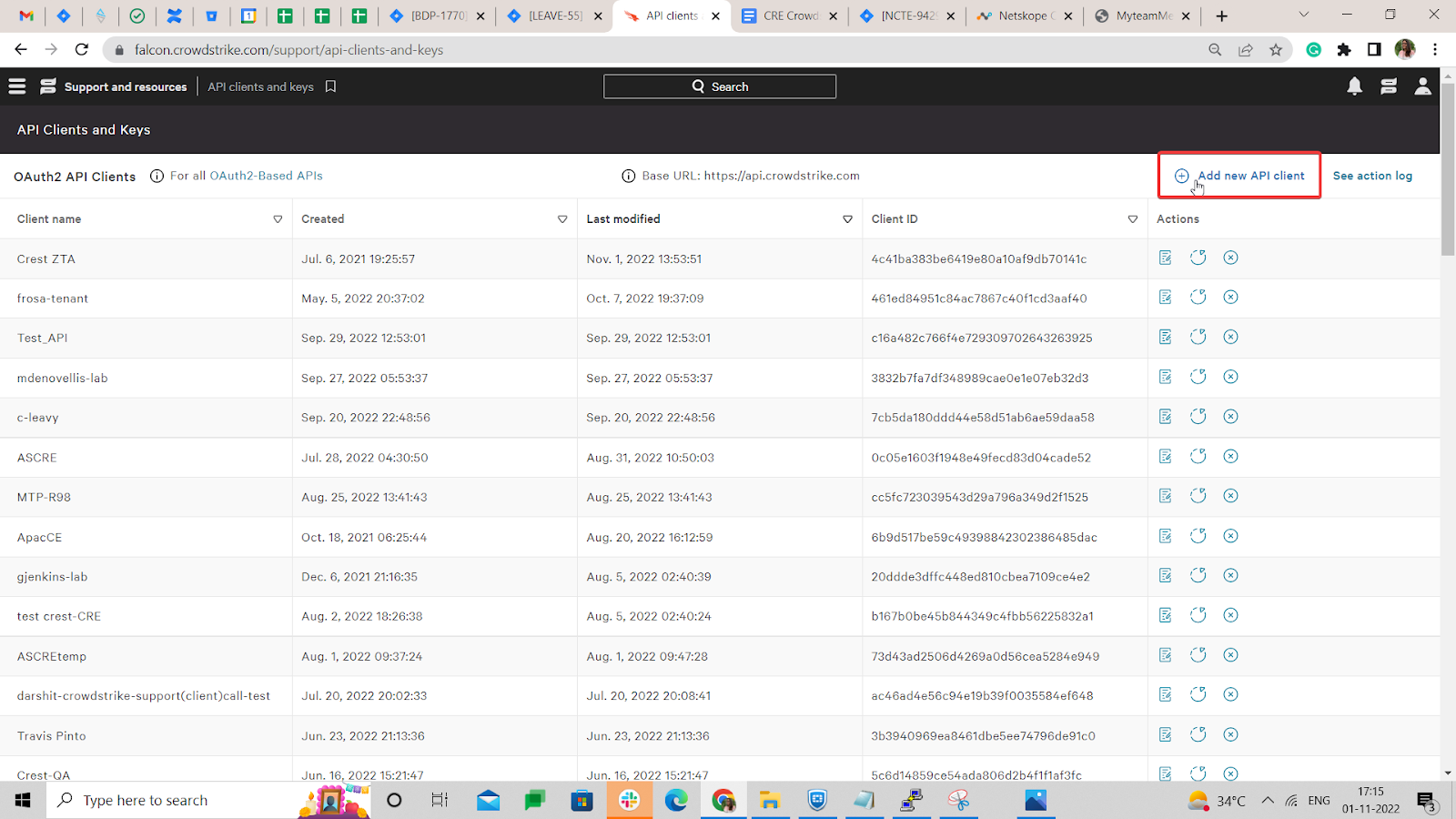Delete the c-leavy API client

tap(1231, 417)
